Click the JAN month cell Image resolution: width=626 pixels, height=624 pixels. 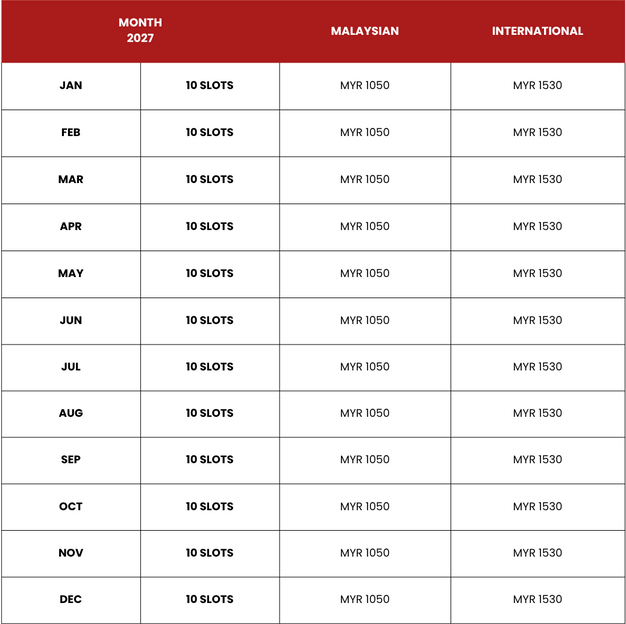click(x=71, y=85)
